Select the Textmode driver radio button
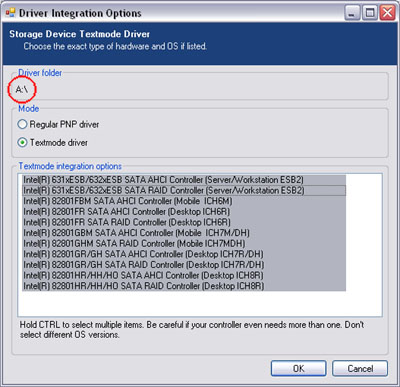This screenshot has height=387, width=400. point(22,143)
